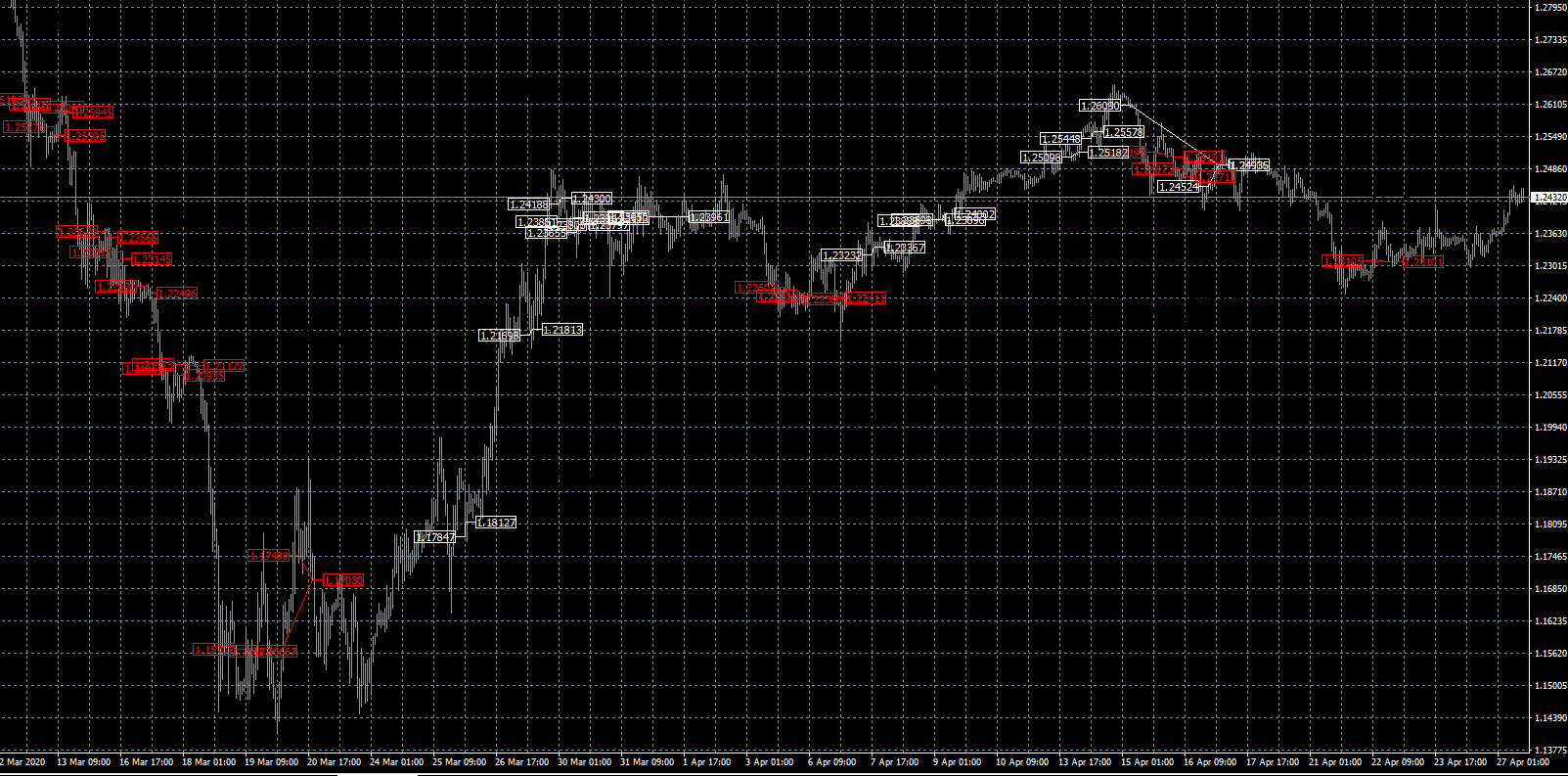The width and height of the screenshot is (1568, 776).
Task: Click 1.19325 on the price scale
Action: click(x=1550, y=460)
